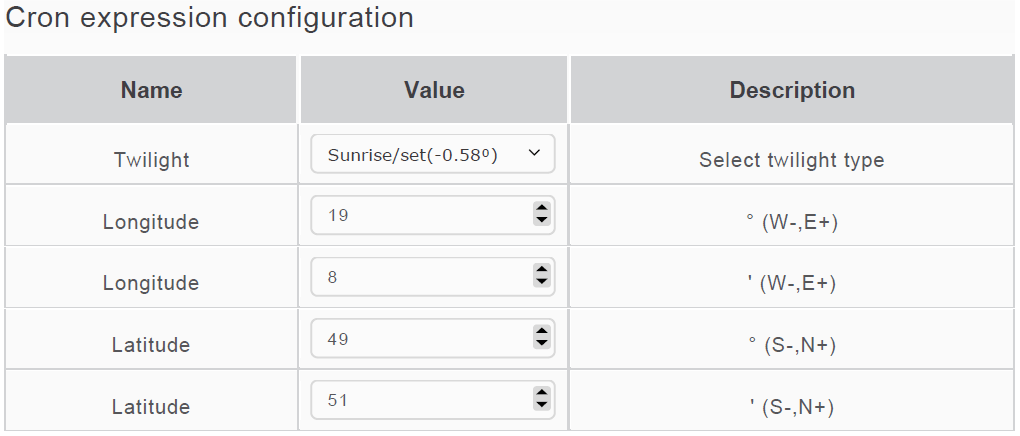The width and height of the screenshot is (1020, 436).
Task: Click into Latitude minutes field showing 51
Action: [420, 401]
